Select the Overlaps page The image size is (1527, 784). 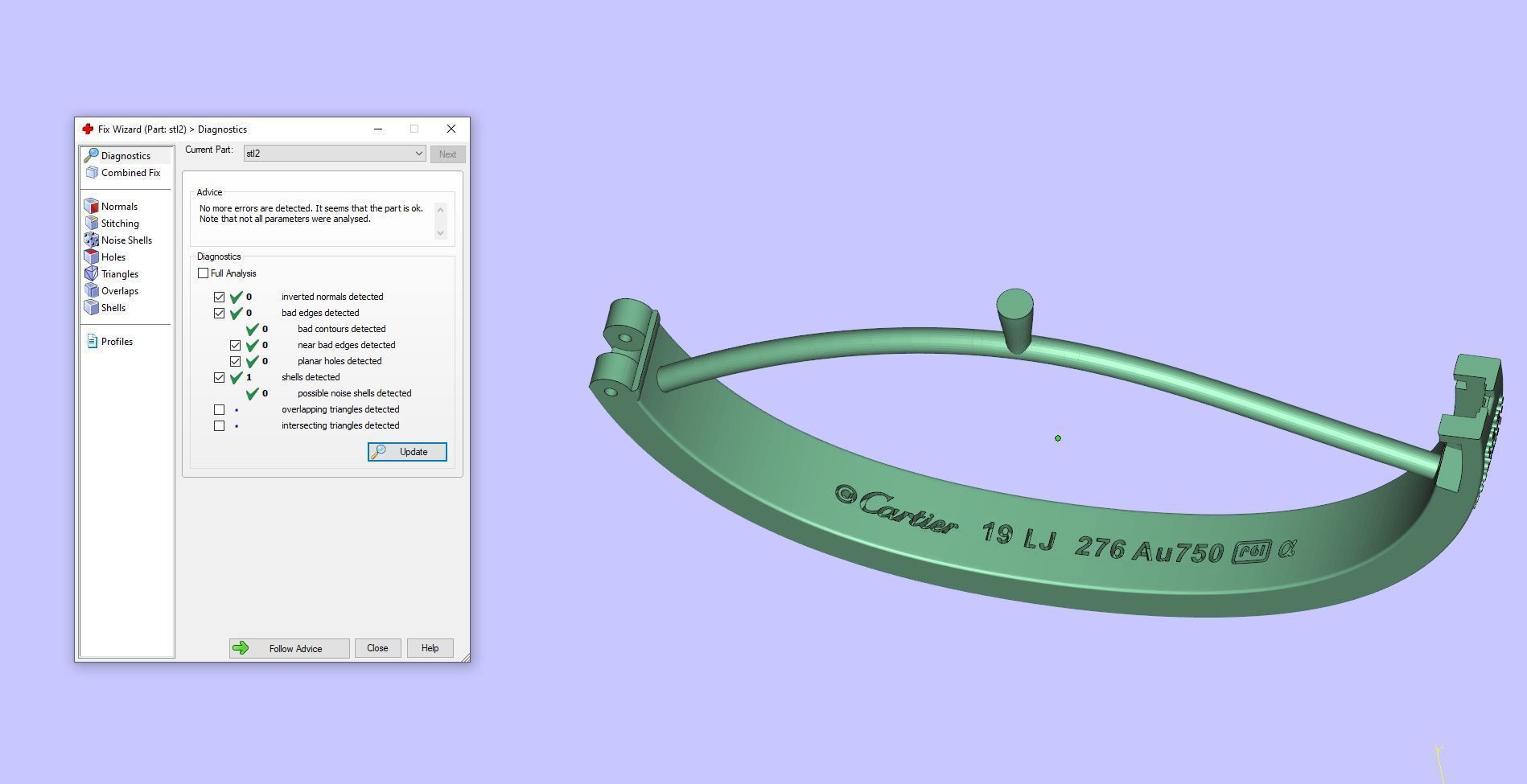tap(120, 291)
